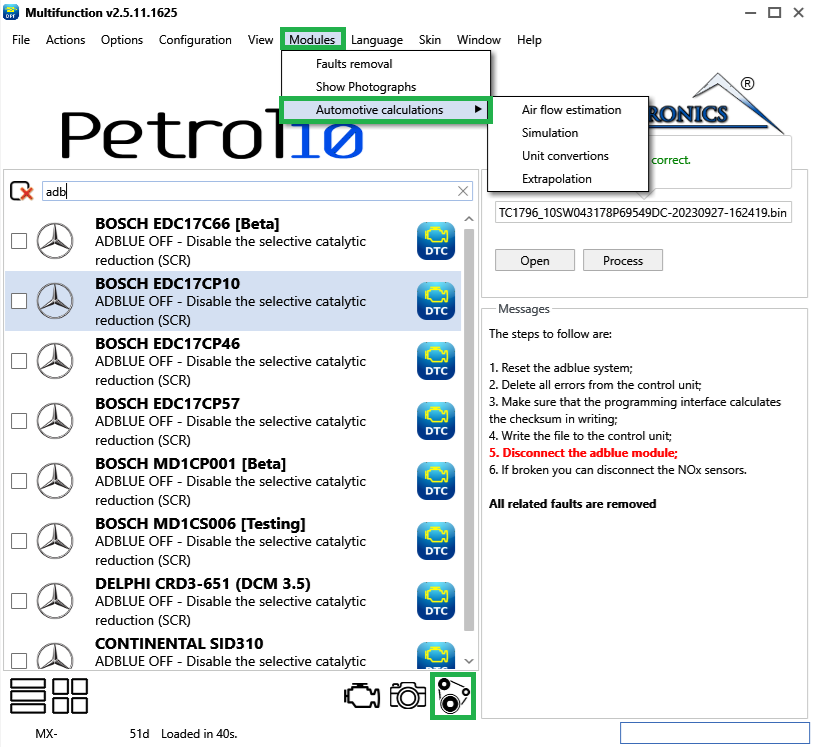Click the DTC icon for BOSCH EDC17CP46

[436, 361]
